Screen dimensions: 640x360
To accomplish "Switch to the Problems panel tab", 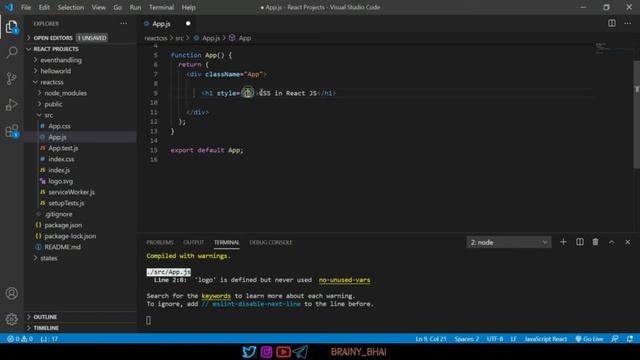I will 160,242.
